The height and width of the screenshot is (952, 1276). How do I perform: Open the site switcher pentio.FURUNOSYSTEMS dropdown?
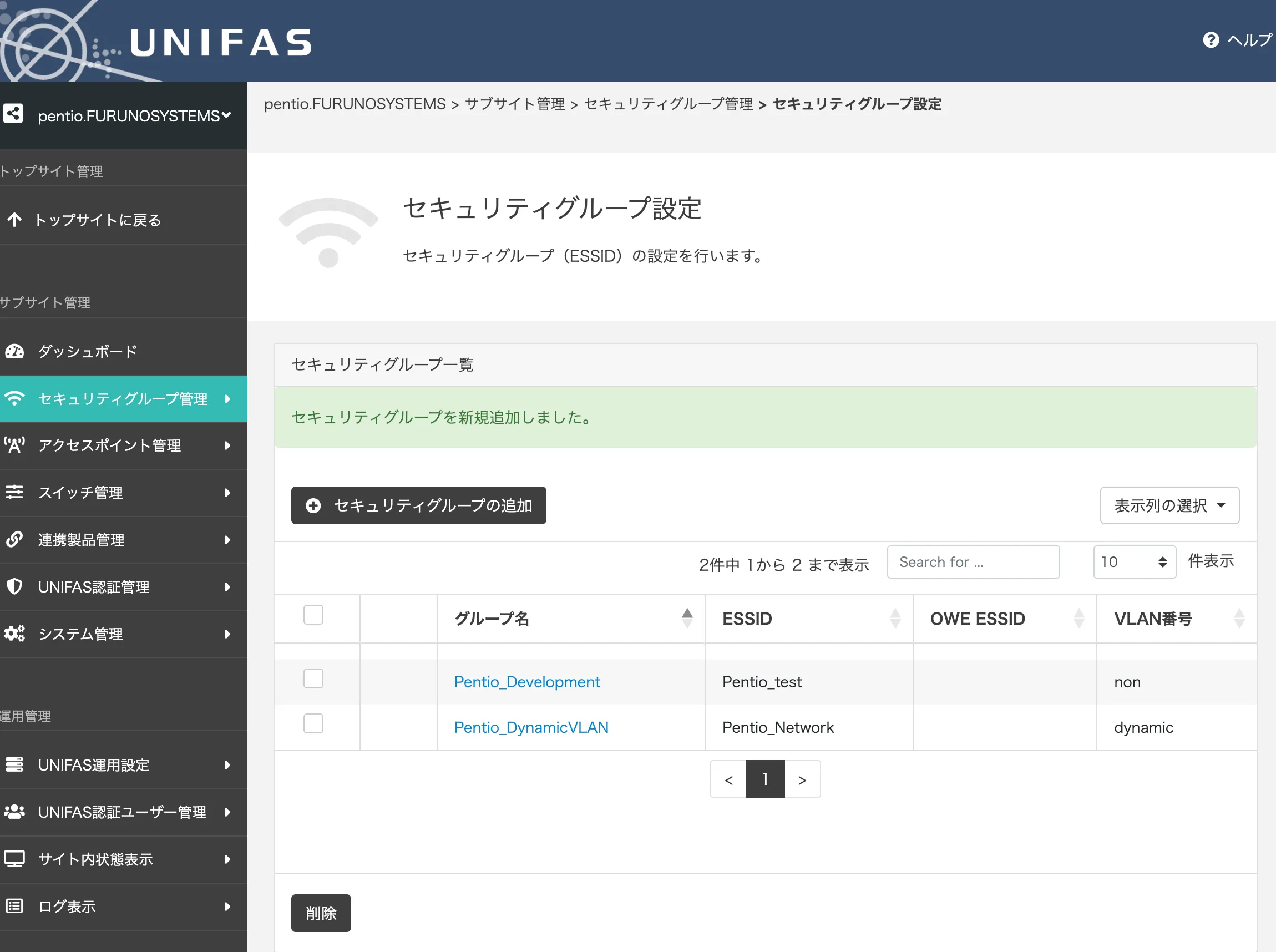[133, 115]
